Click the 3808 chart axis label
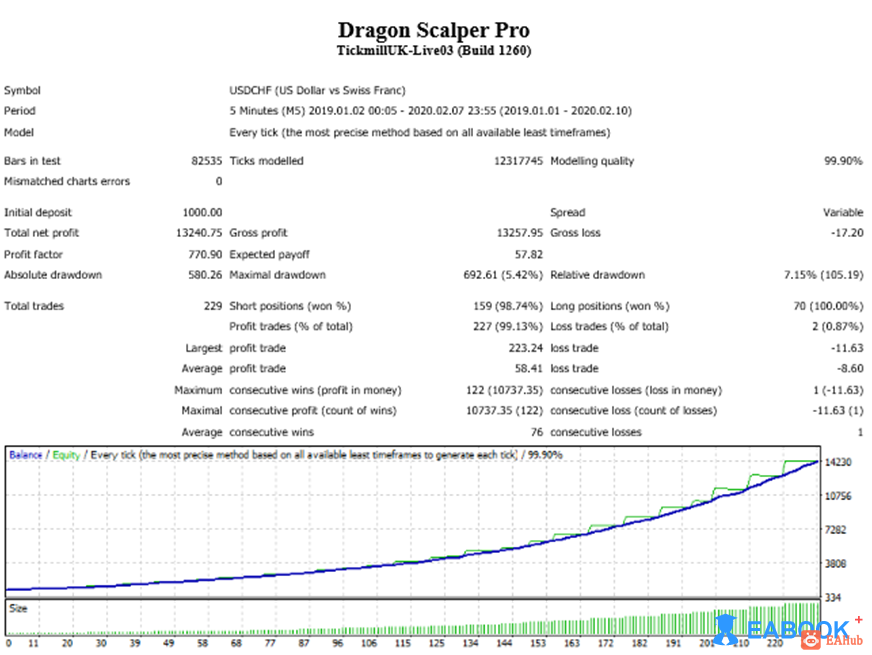This screenshot has width=872, height=655. point(835,564)
